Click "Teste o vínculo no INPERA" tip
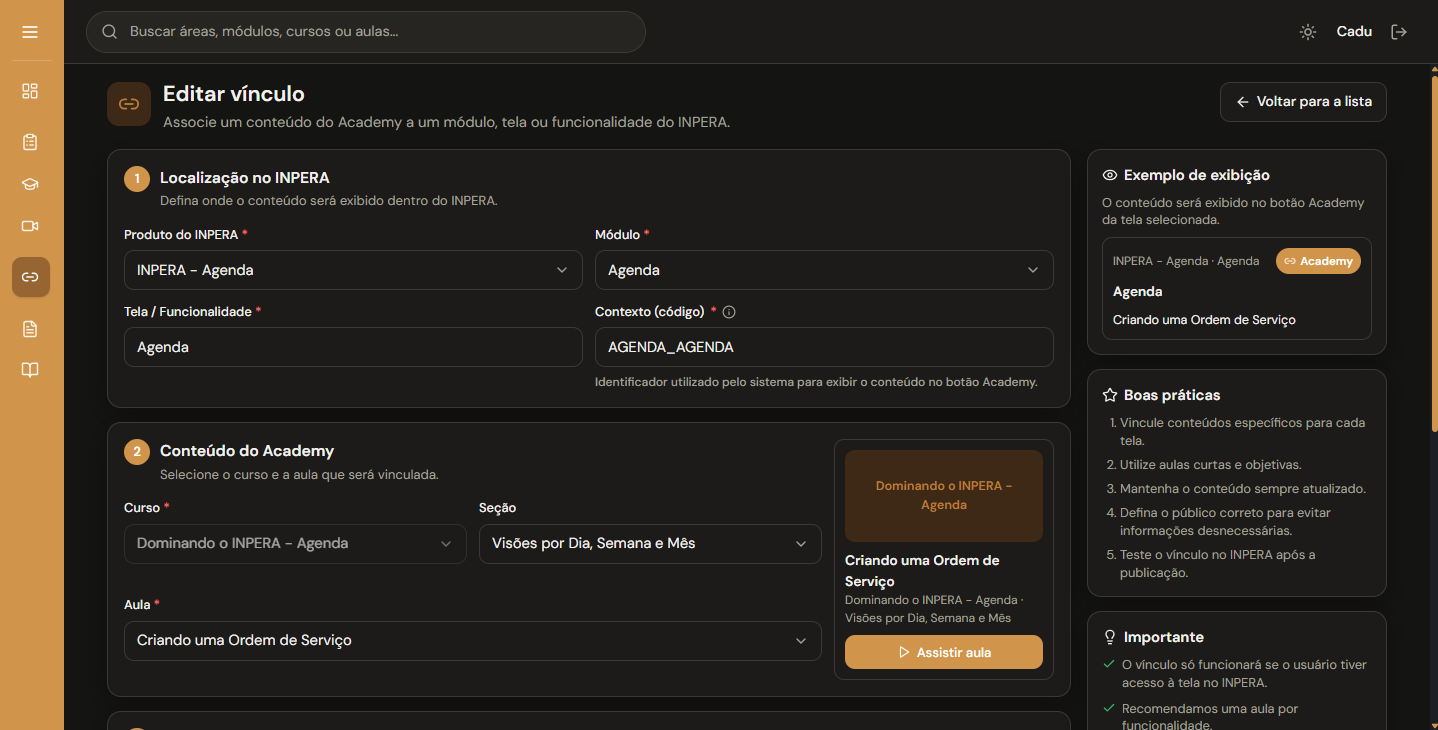Image resolution: width=1438 pixels, height=730 pixels. point(1217,564)
